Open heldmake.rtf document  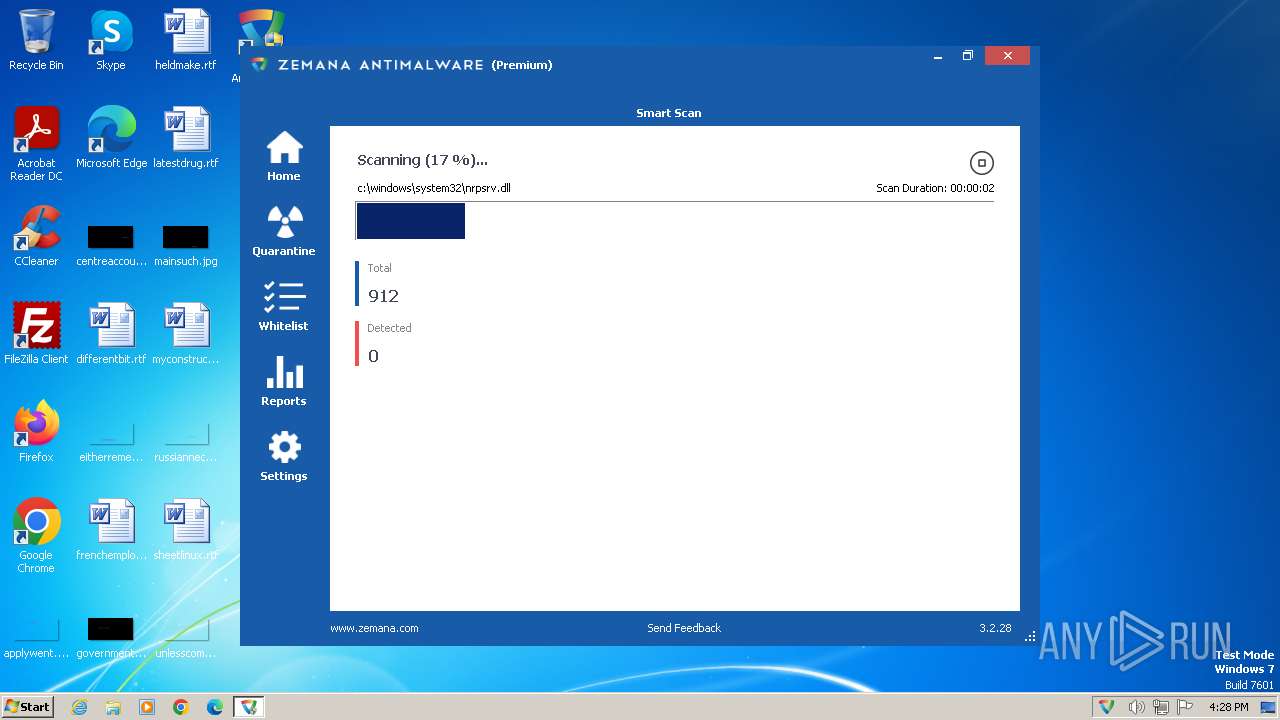point(186,40)
